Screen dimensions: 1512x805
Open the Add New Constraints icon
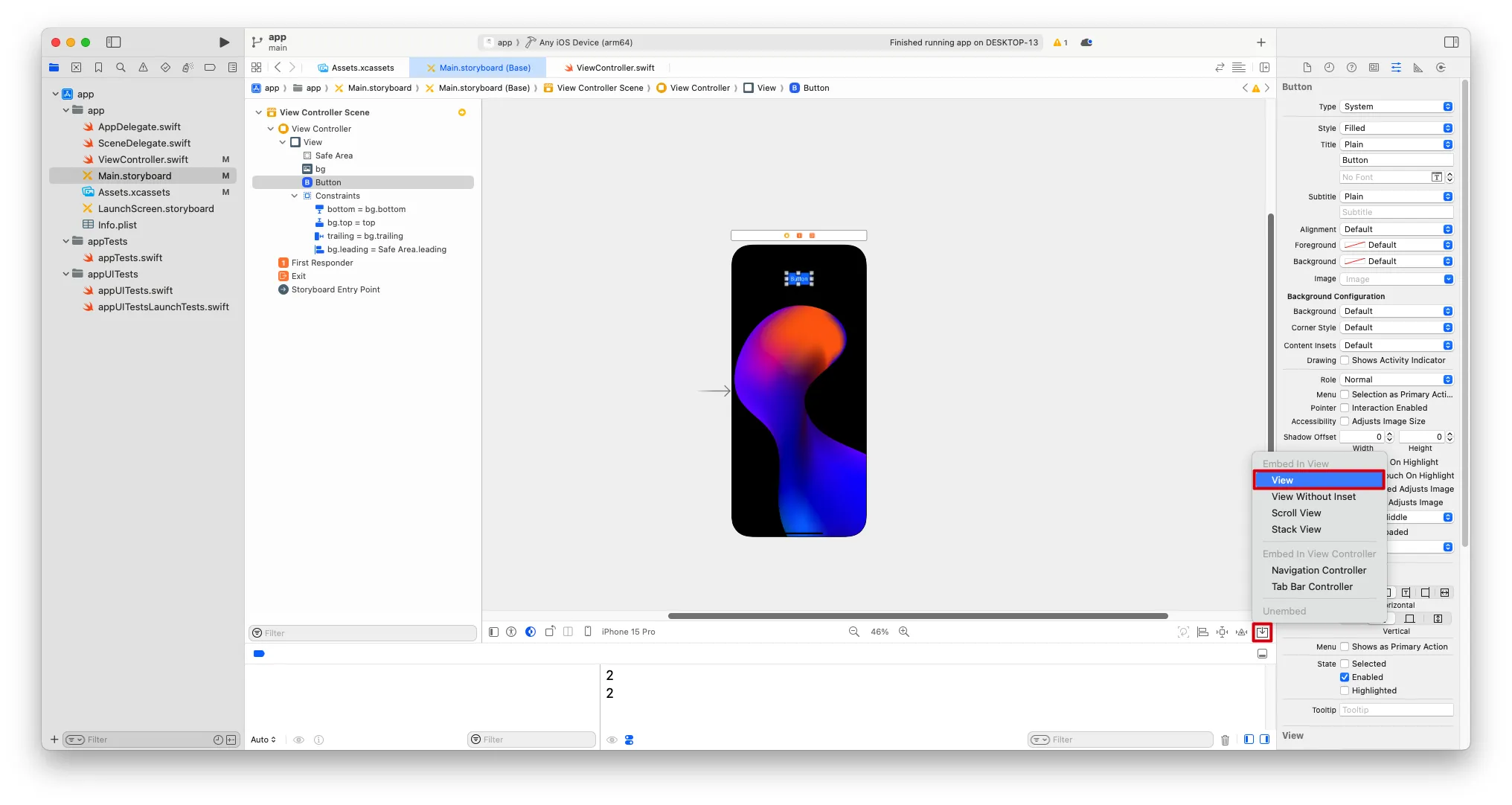click(1222, 632)
